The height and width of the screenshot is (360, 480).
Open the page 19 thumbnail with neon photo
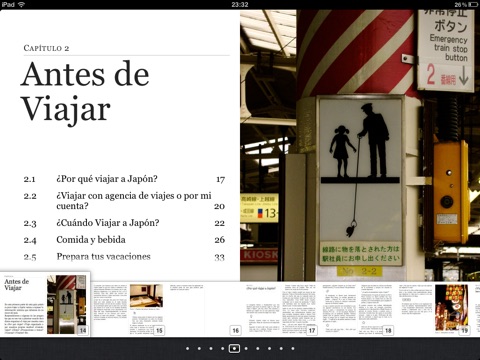coord(434,309)
